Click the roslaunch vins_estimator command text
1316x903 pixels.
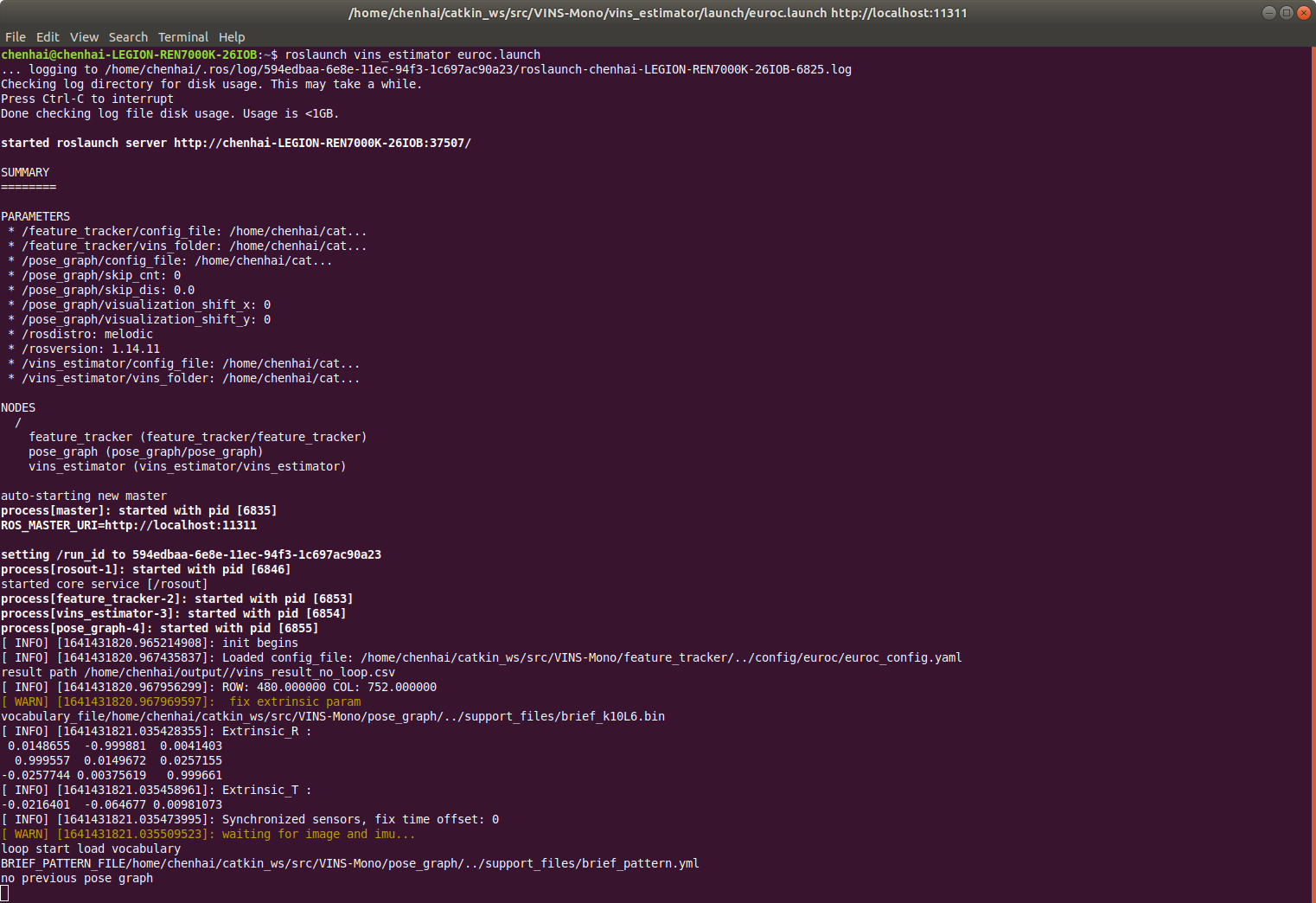point(412,54)
